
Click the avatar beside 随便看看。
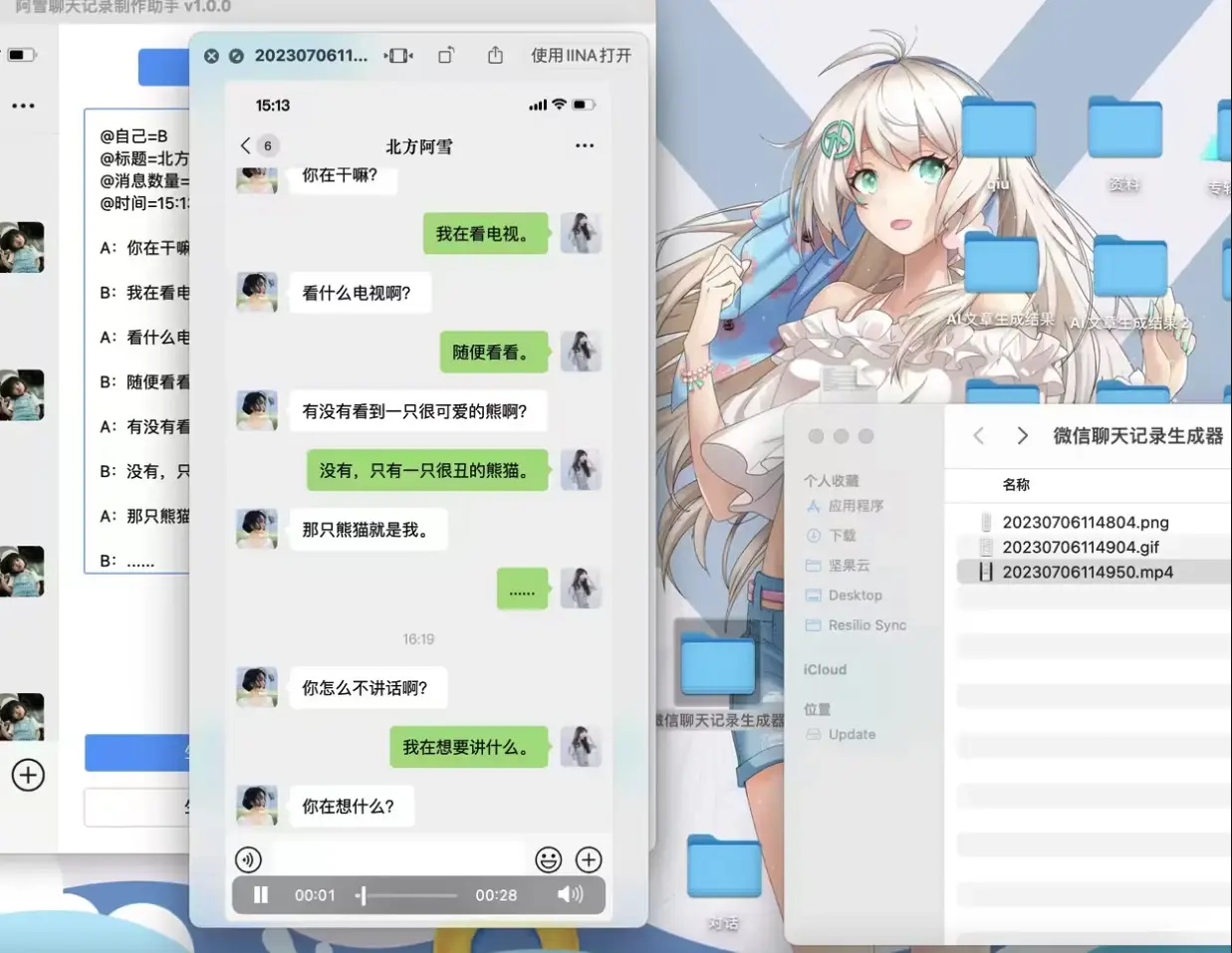pos(581,352)
